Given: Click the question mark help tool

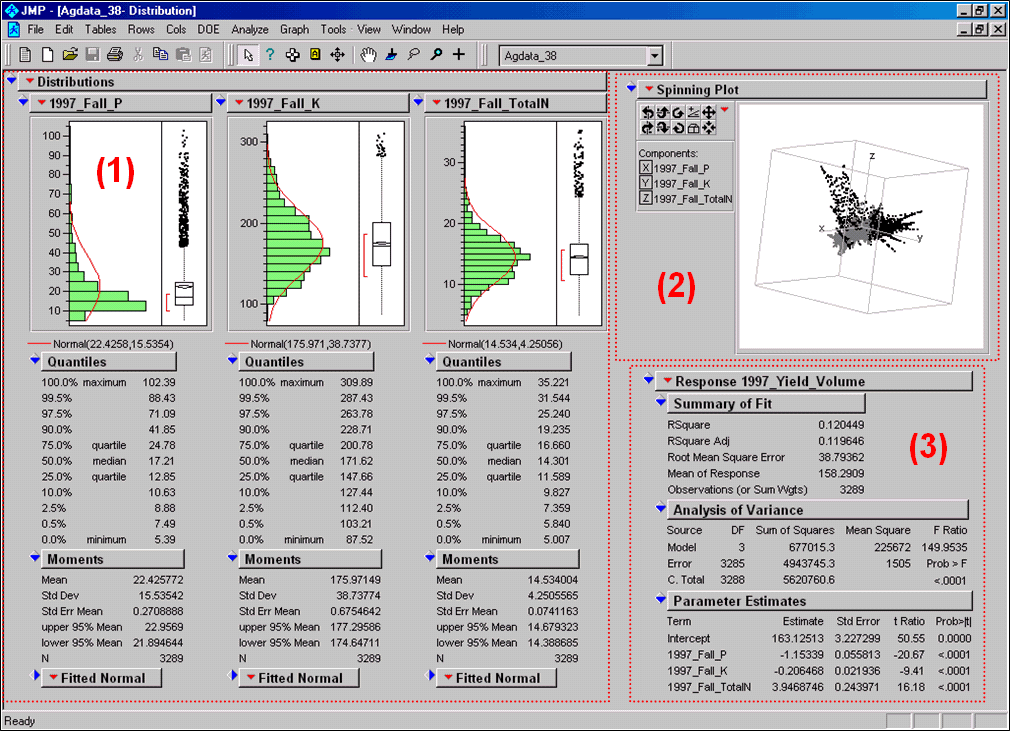Looking at the screenshot, I should point(270,55).
